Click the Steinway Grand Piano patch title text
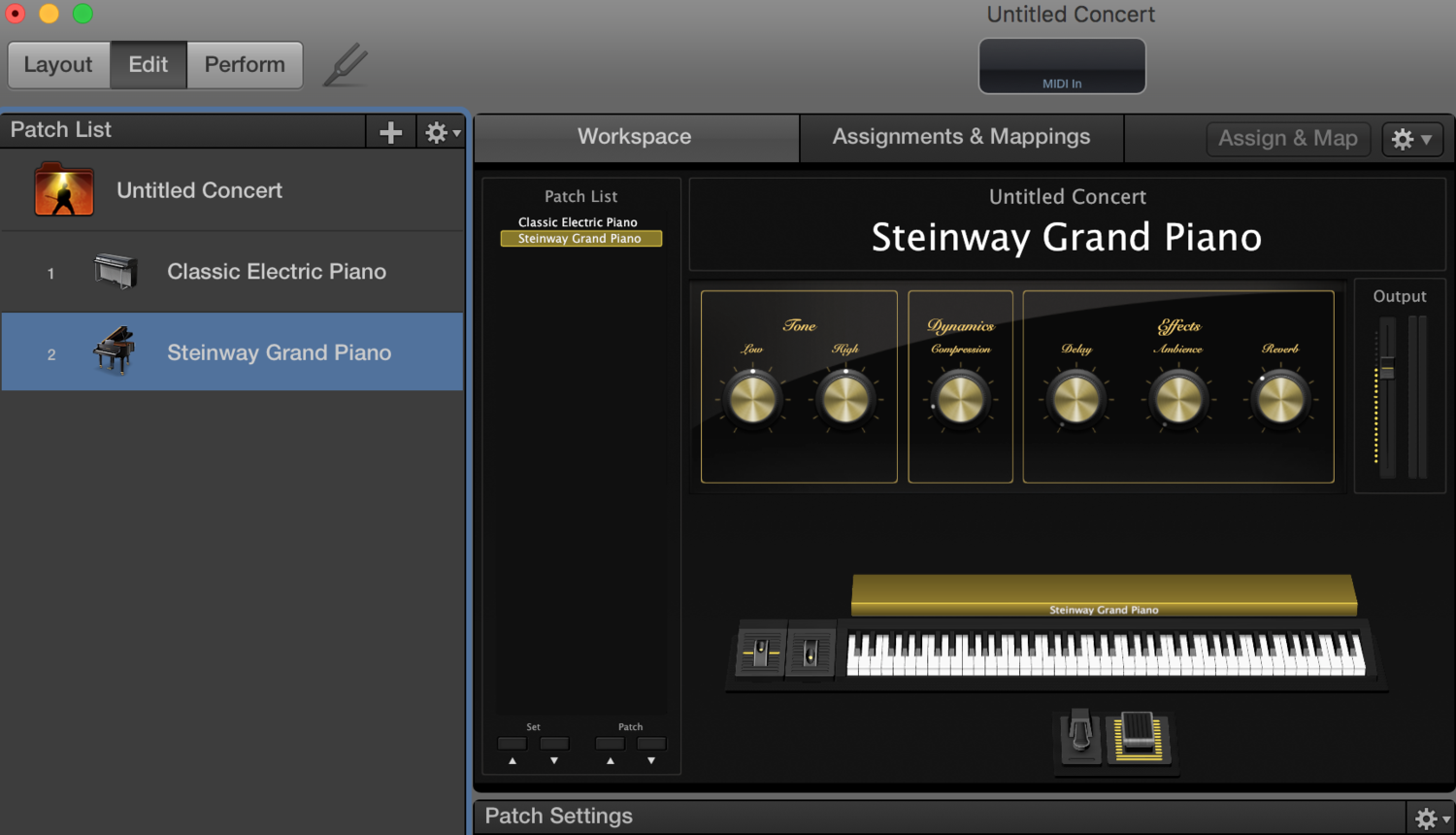This screenshot has height=835, width=1456. tap(1067, 238)
